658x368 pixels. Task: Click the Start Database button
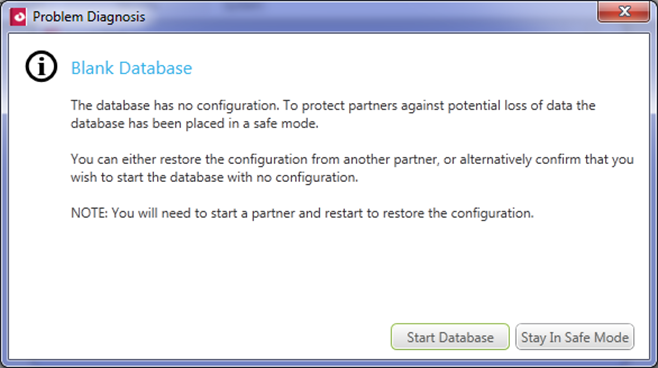450,337
